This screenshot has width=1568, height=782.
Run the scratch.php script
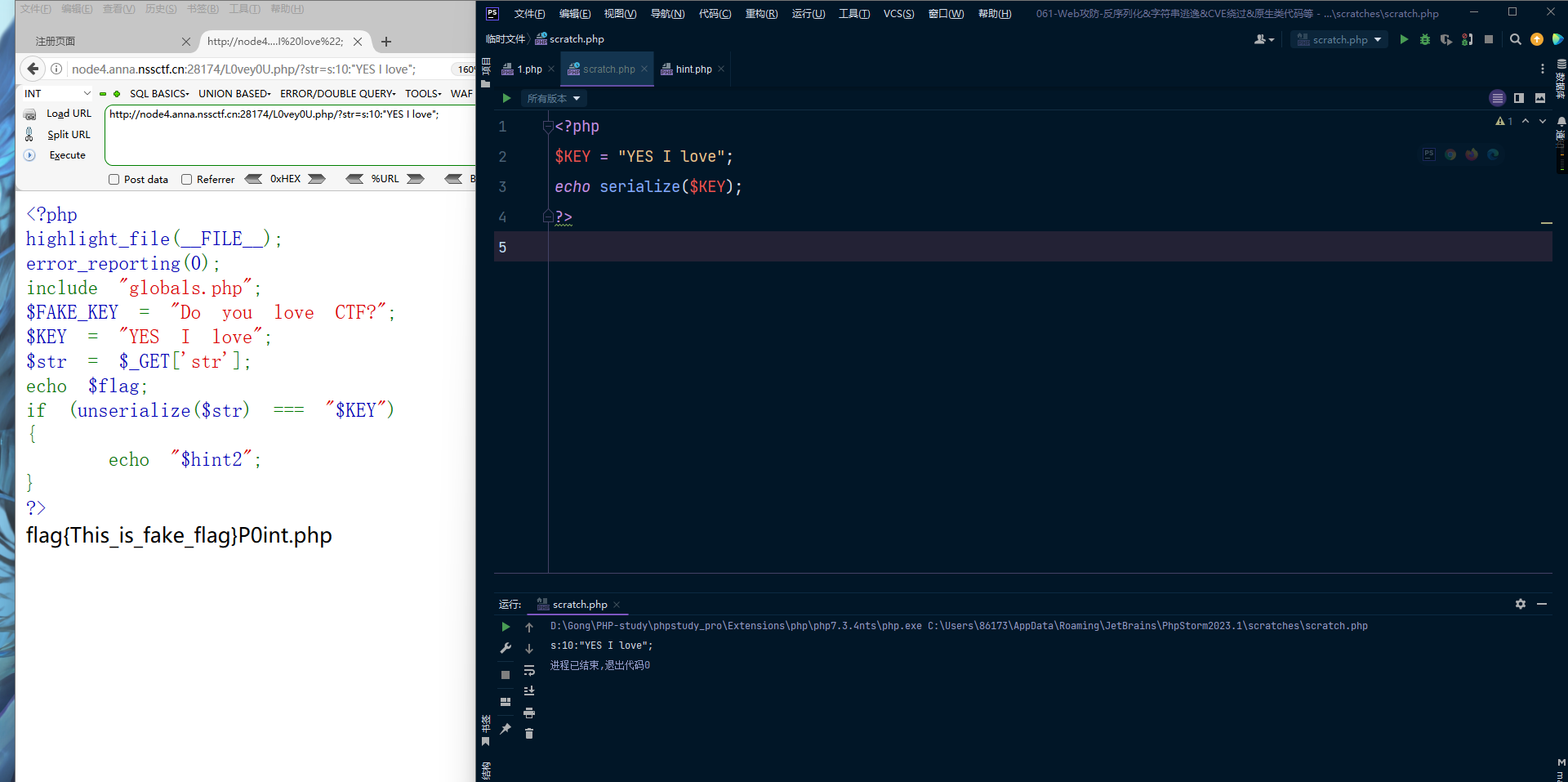[1404, 39]
